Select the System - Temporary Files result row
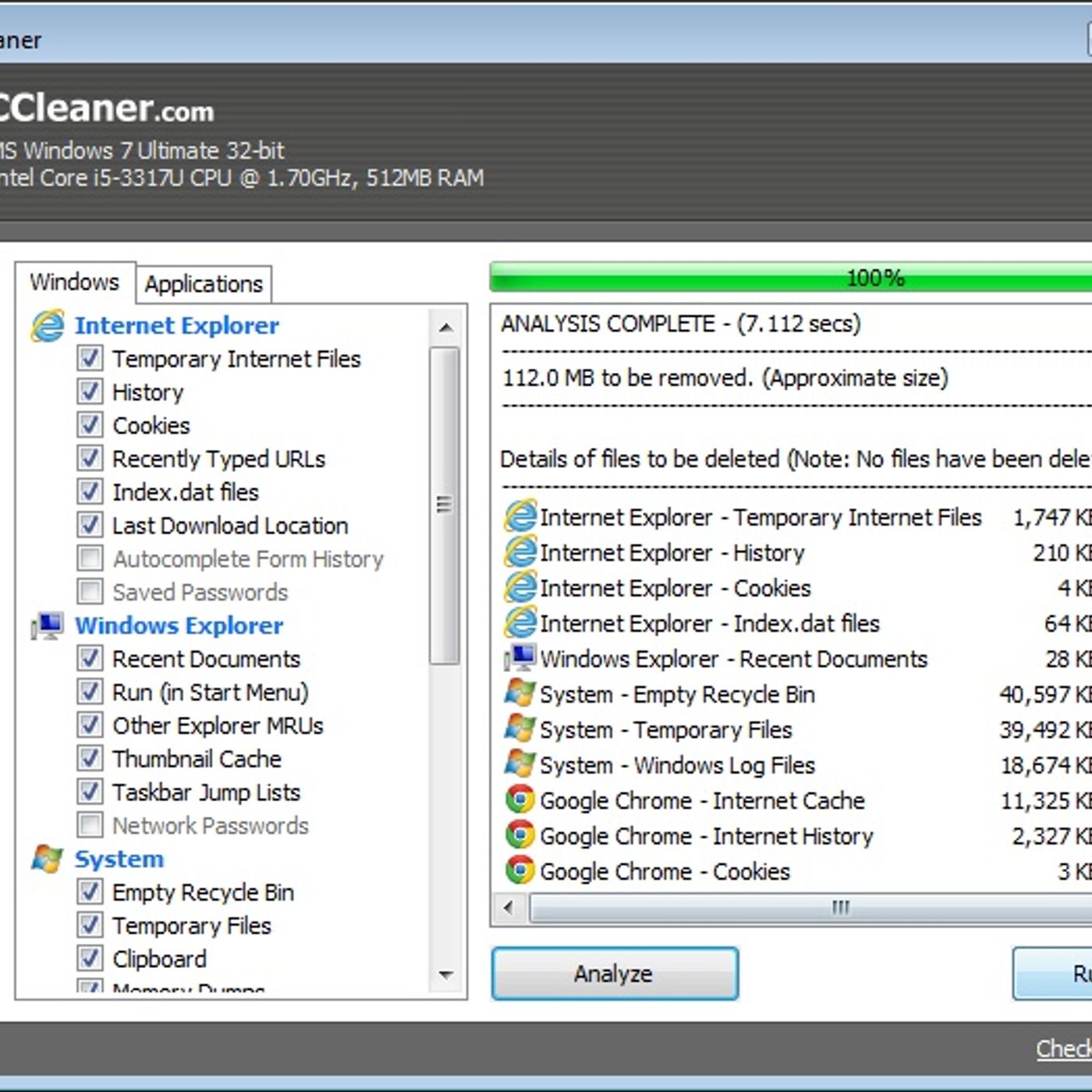 coord(797,729)
